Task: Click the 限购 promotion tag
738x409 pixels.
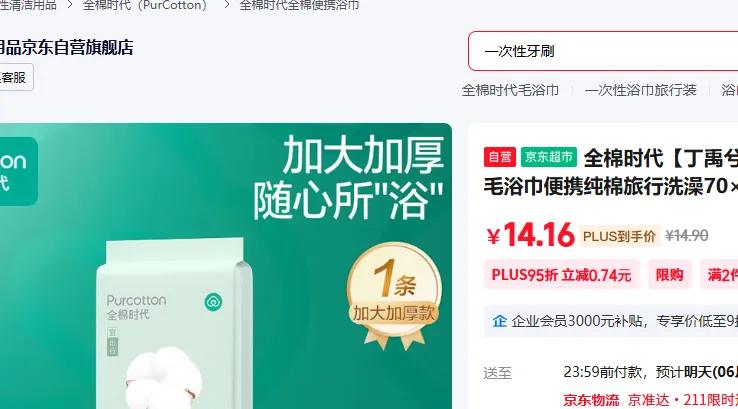Action: (669, 274)
